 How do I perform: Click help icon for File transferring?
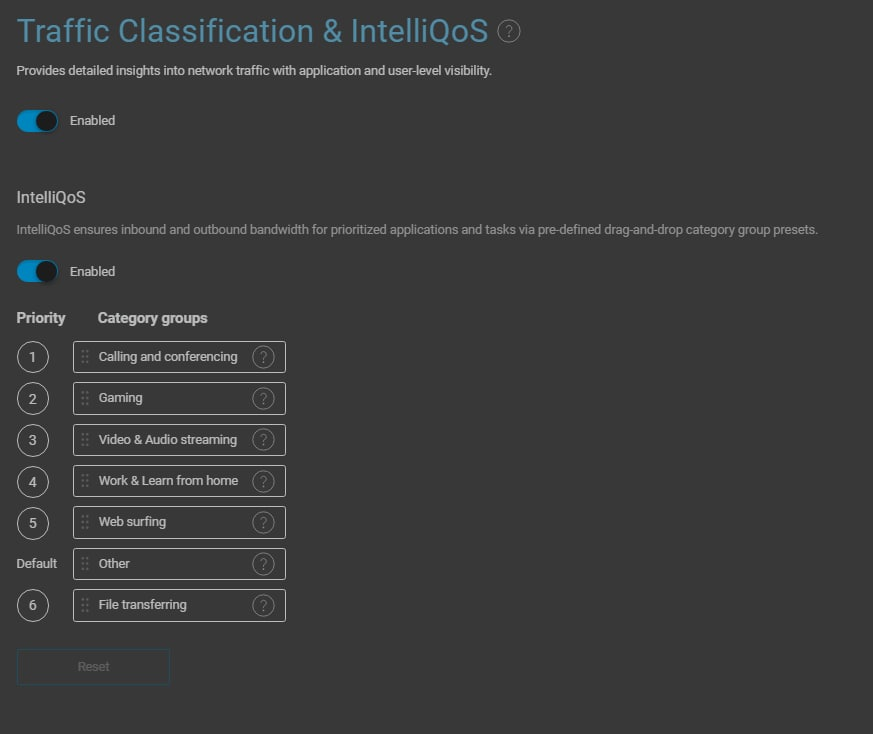263,605
